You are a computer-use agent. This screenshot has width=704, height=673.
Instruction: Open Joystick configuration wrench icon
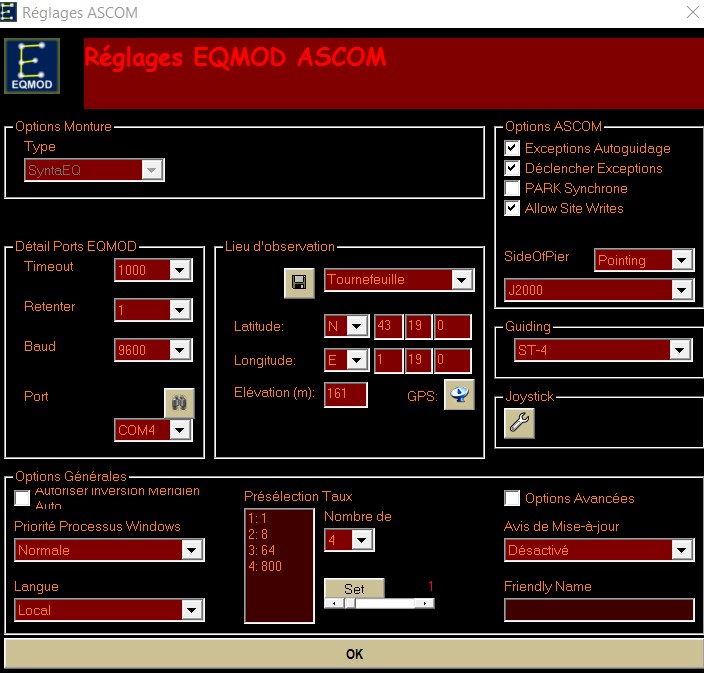[x=519, y=423]
